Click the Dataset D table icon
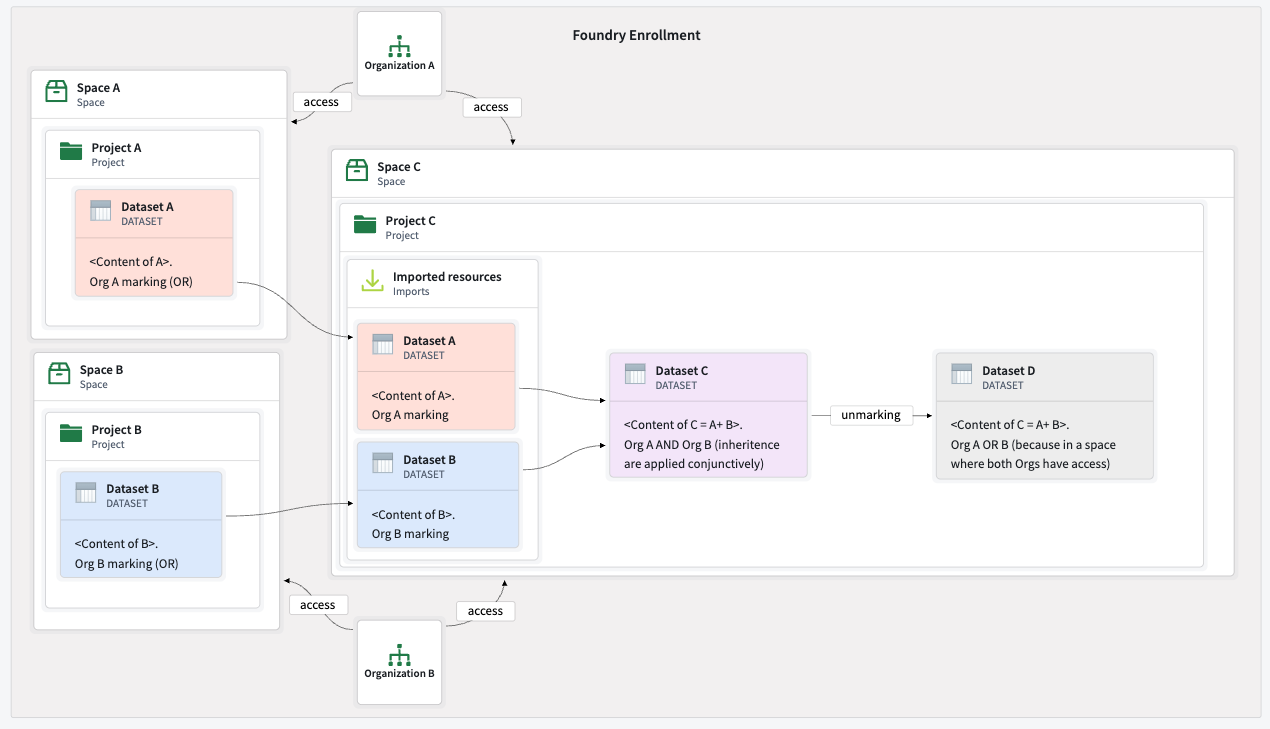1270x729 pixels. point(962,374)
